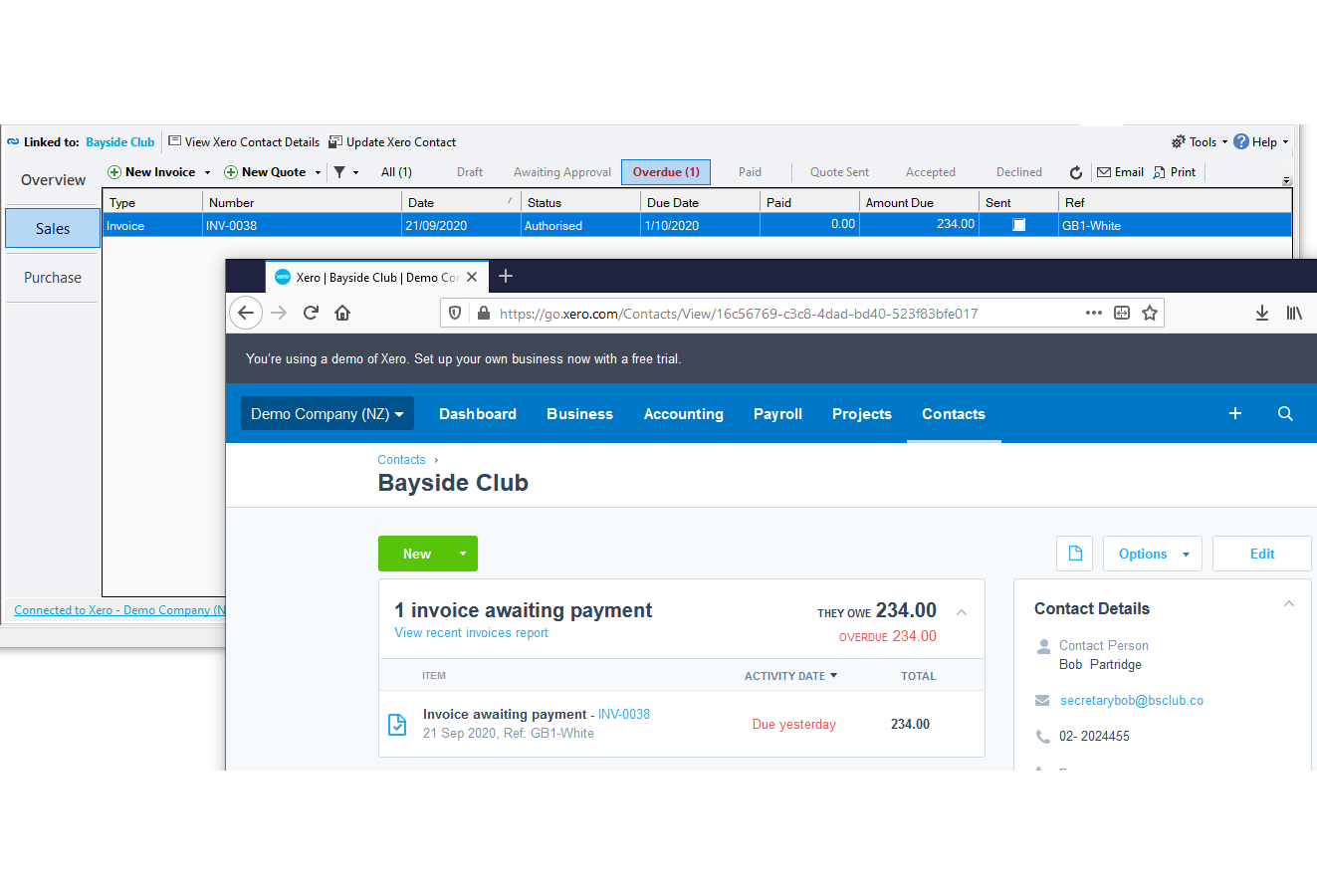This screenshot has width=1317, height=896.
Task: Click the Edit contact button
Action: pos(1261,554)
